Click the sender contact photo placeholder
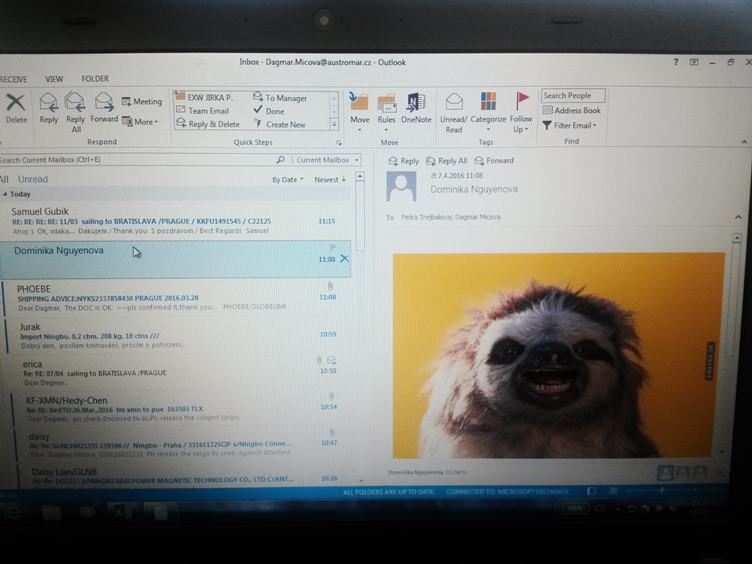The height and width of the screenshot is (564, 752). pyautogui.click(x=401, y=187)
